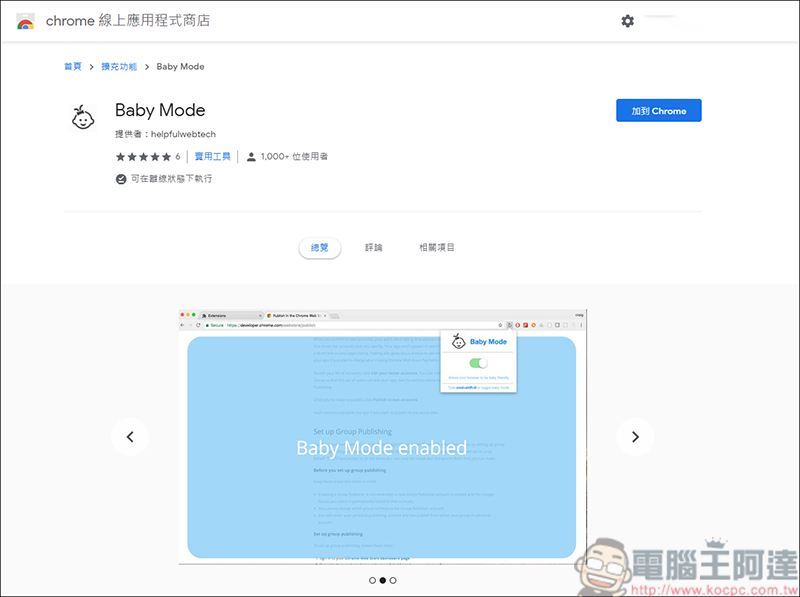
Task: Click the 提供者：helpfulwebtech text
Action: [x=165, y=134]
